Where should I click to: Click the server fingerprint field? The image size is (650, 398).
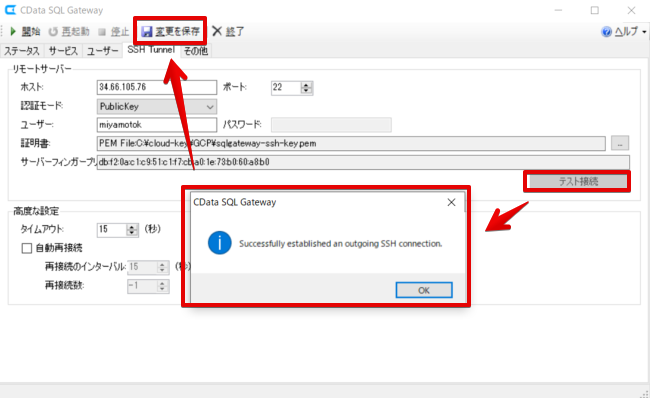(x=363, y=162)
